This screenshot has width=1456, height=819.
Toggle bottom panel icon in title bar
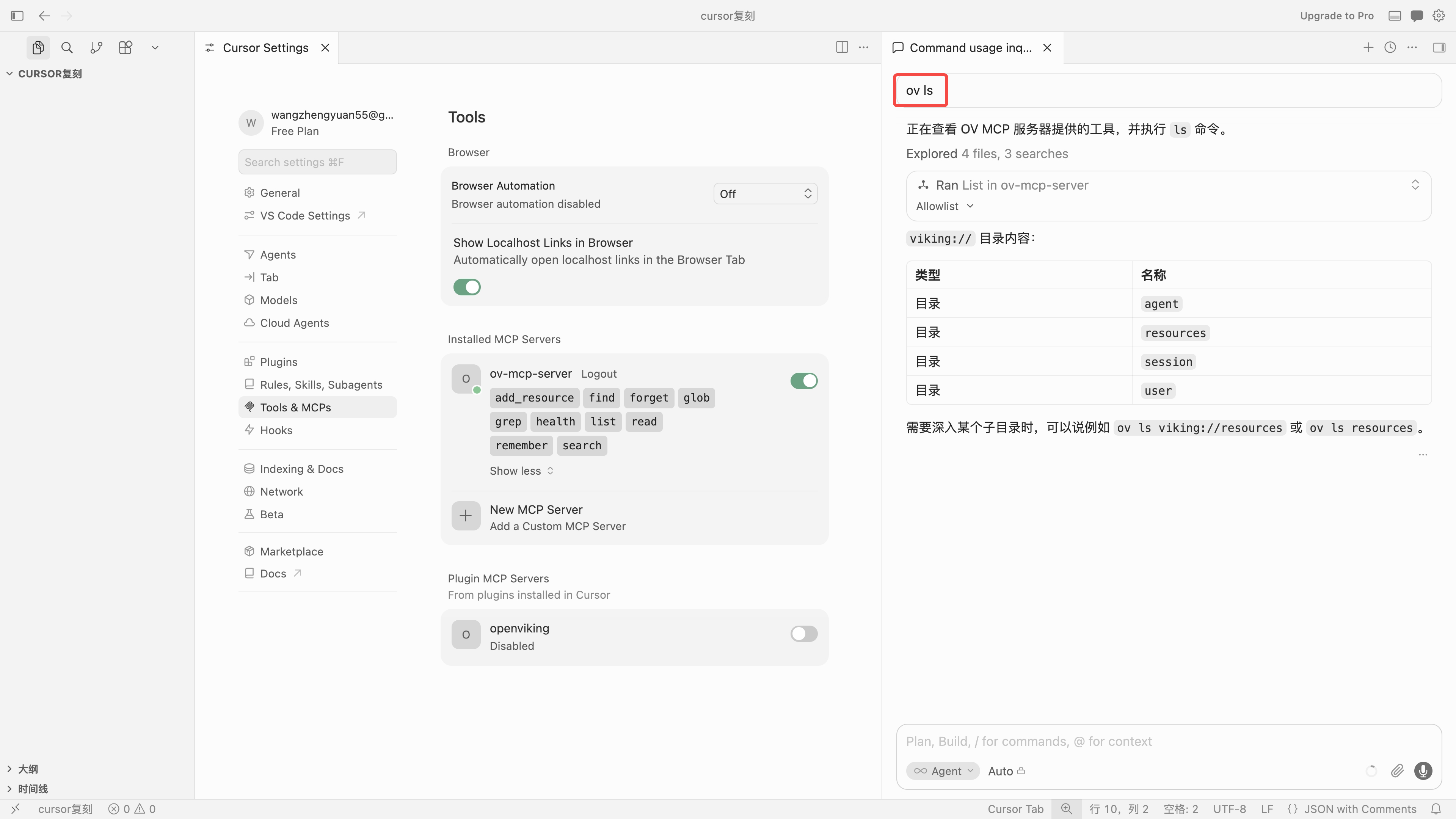tap(1395, 16)
